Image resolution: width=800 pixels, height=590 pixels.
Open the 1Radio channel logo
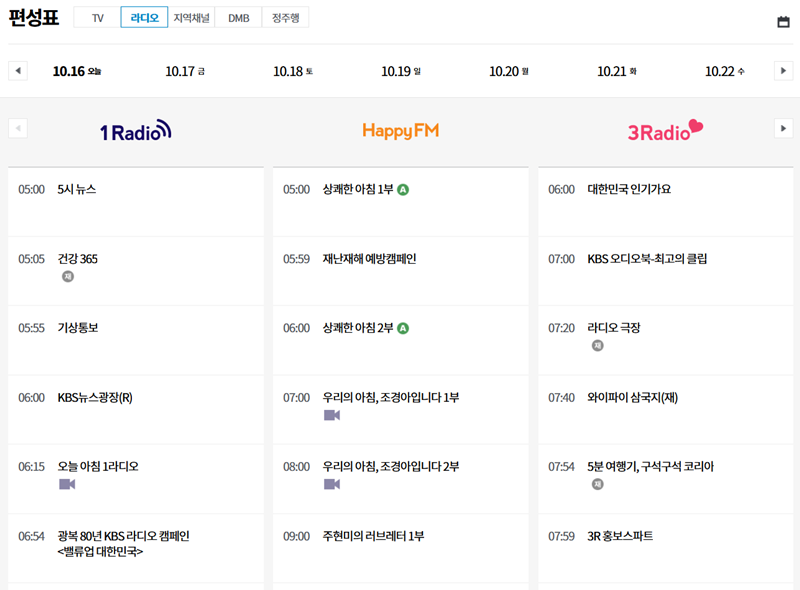pos(136,131)
